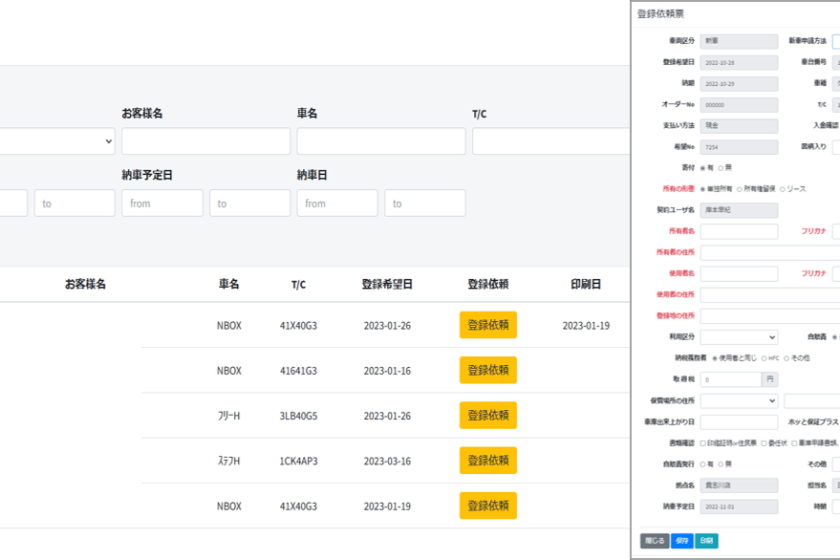
Task: Click 登録依頼 button for the 2023-03-16 row
Action: click(x=488, y=460)
